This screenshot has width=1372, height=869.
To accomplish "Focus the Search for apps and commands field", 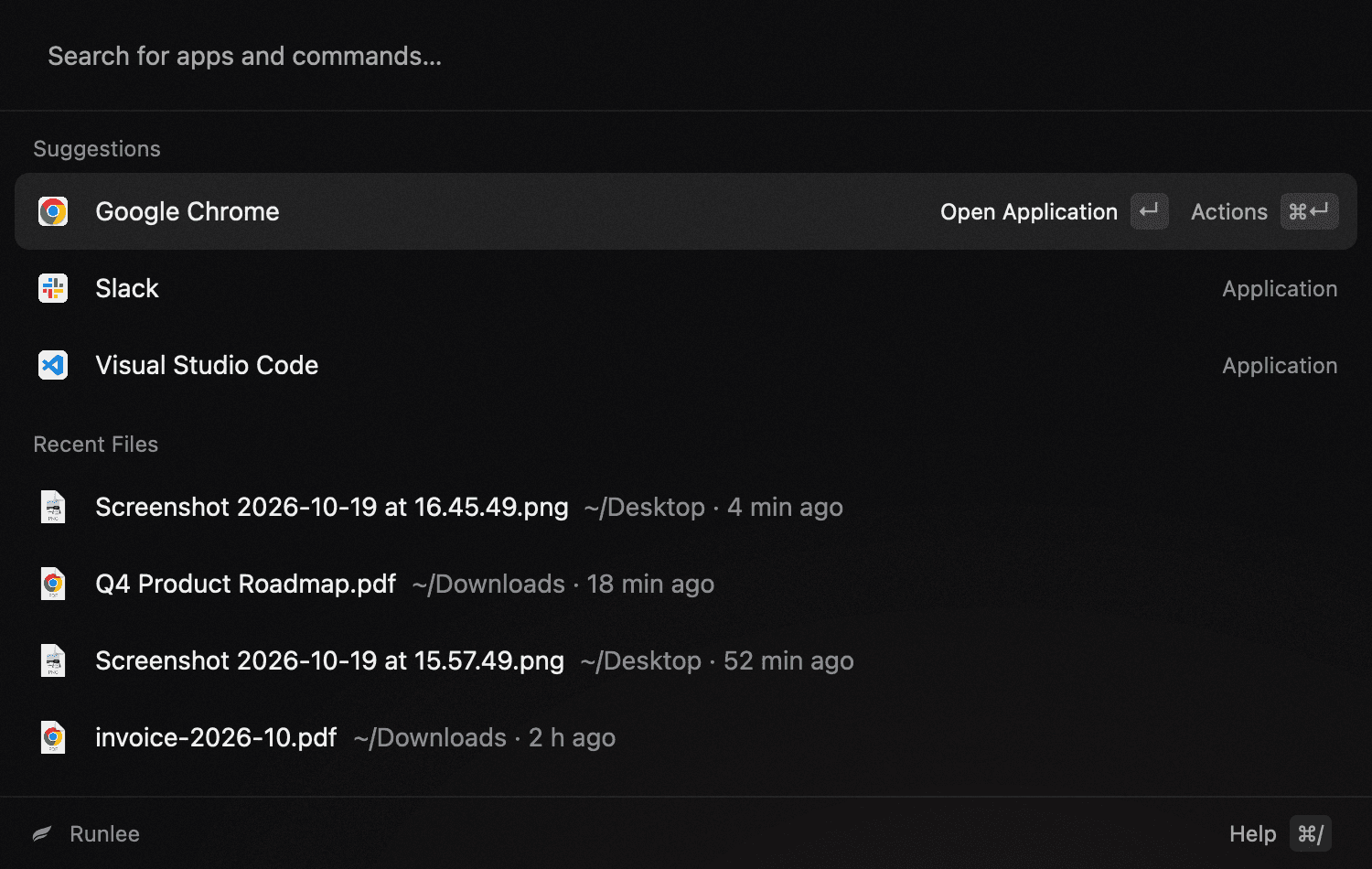I will point(686,56).
